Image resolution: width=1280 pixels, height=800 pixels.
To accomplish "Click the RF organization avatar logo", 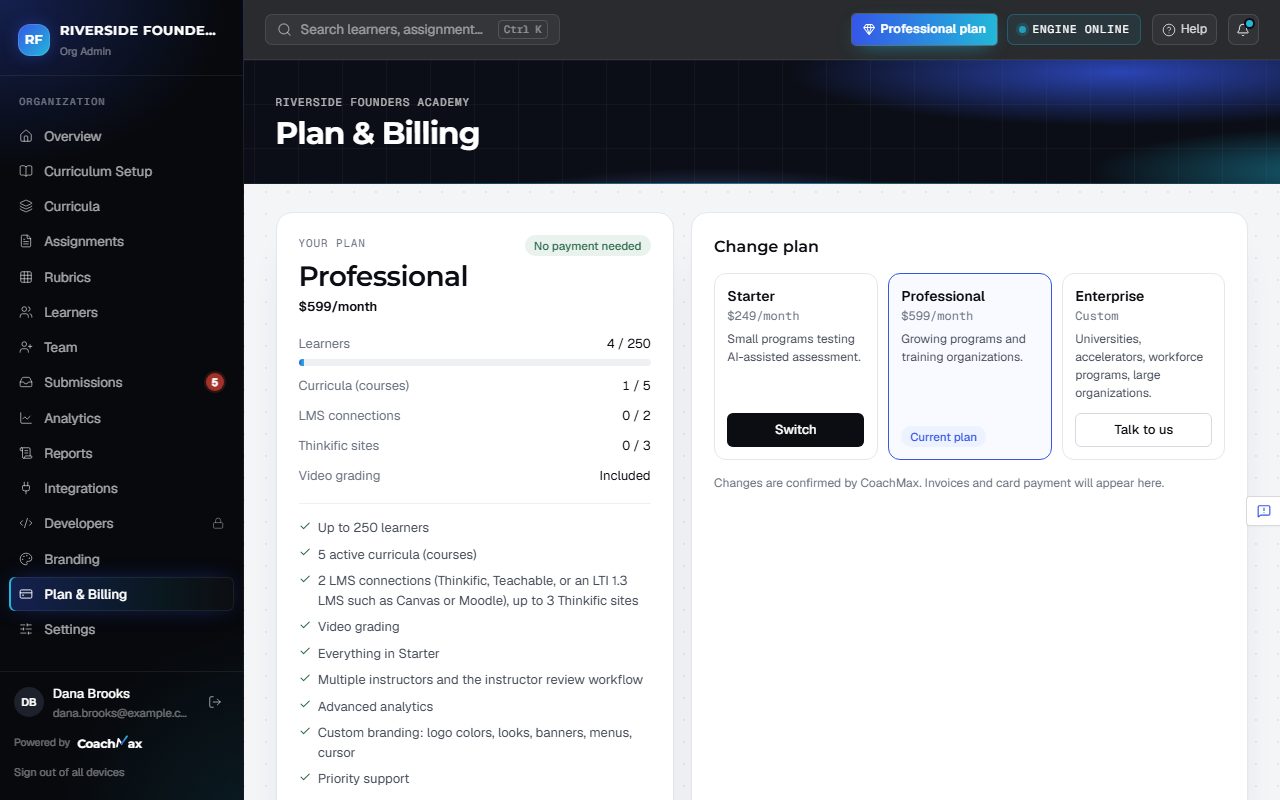I will [x=34, y=39].
